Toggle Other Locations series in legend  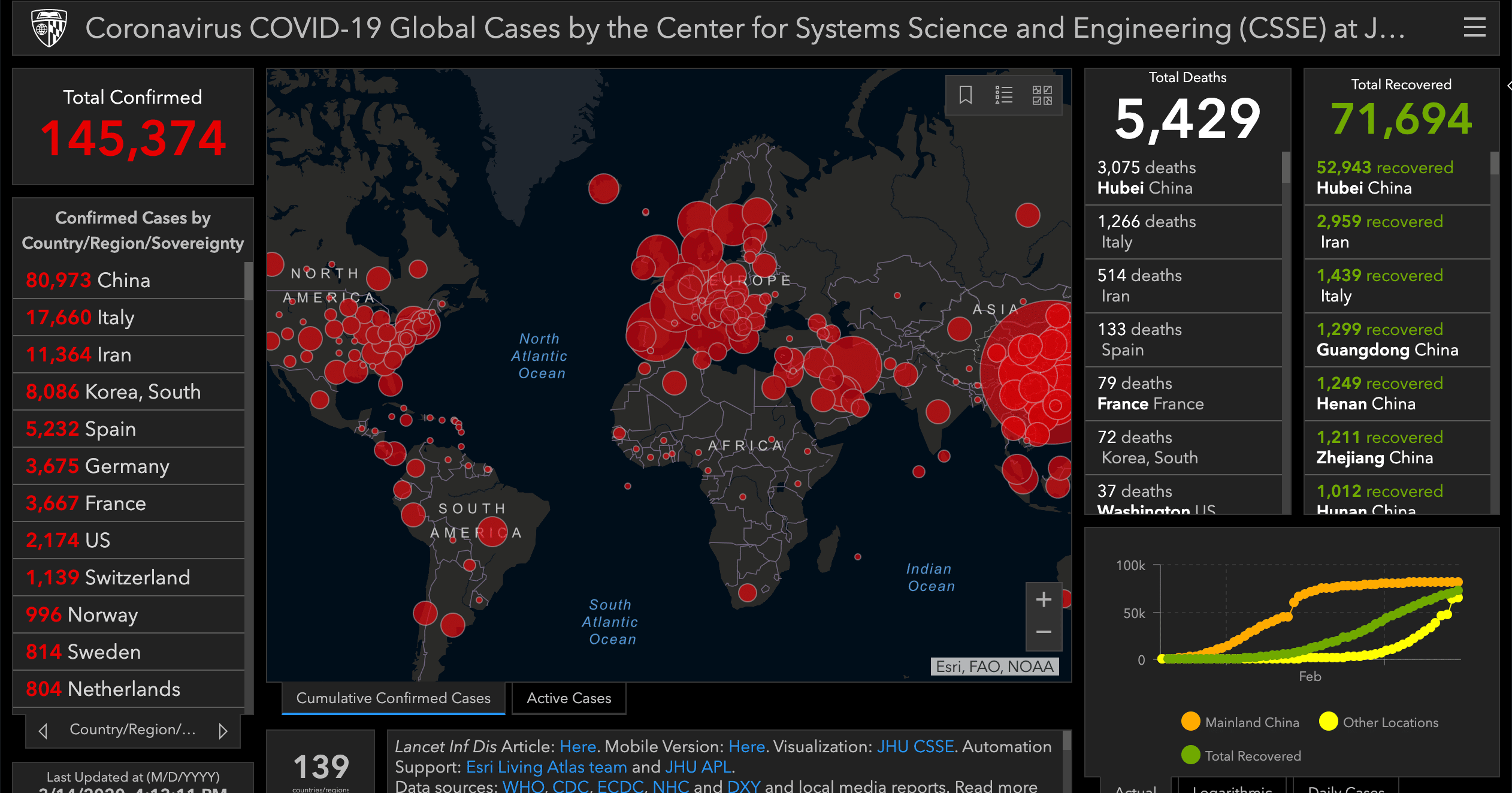[x=1378, y=722]
